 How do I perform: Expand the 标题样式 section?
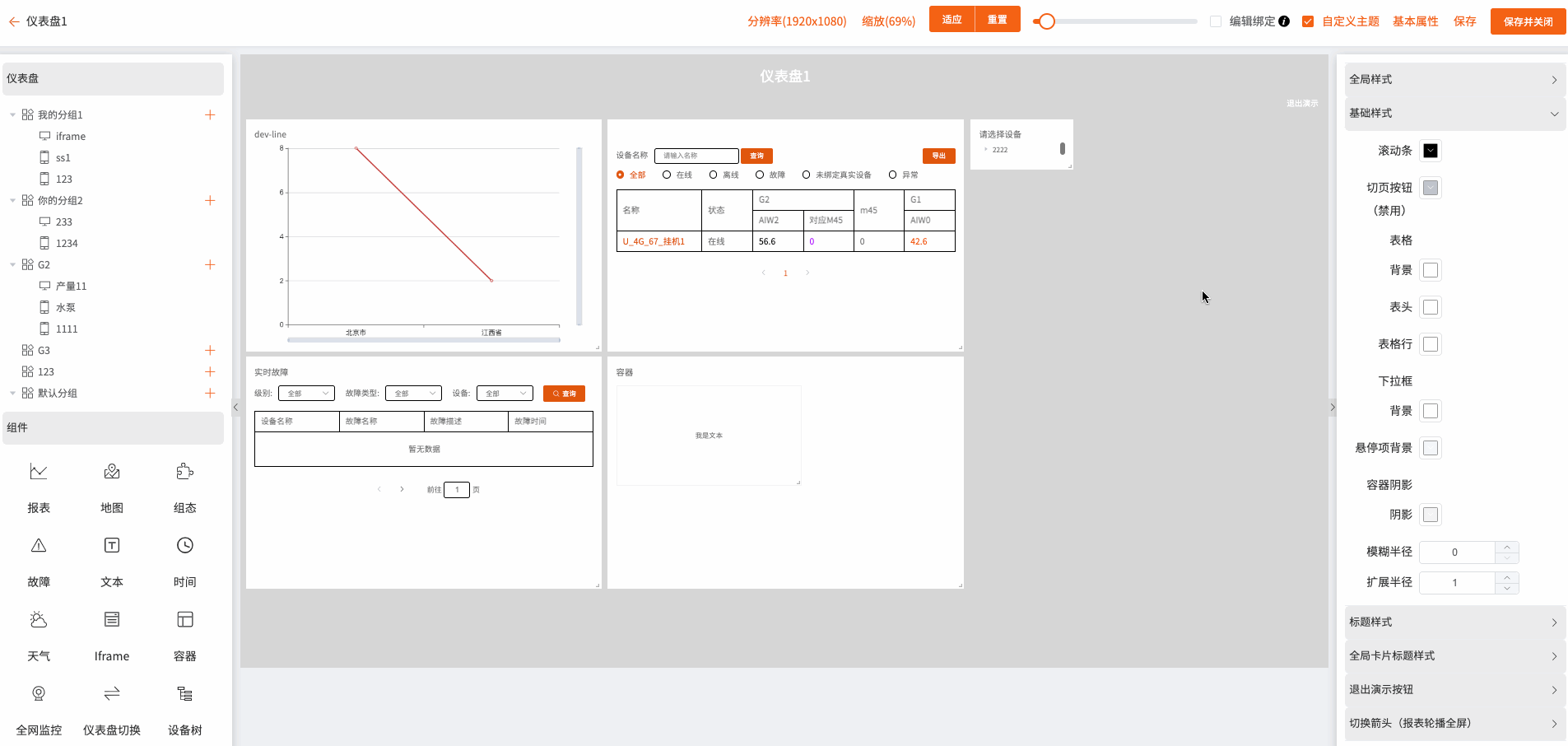pos(1455,622)
